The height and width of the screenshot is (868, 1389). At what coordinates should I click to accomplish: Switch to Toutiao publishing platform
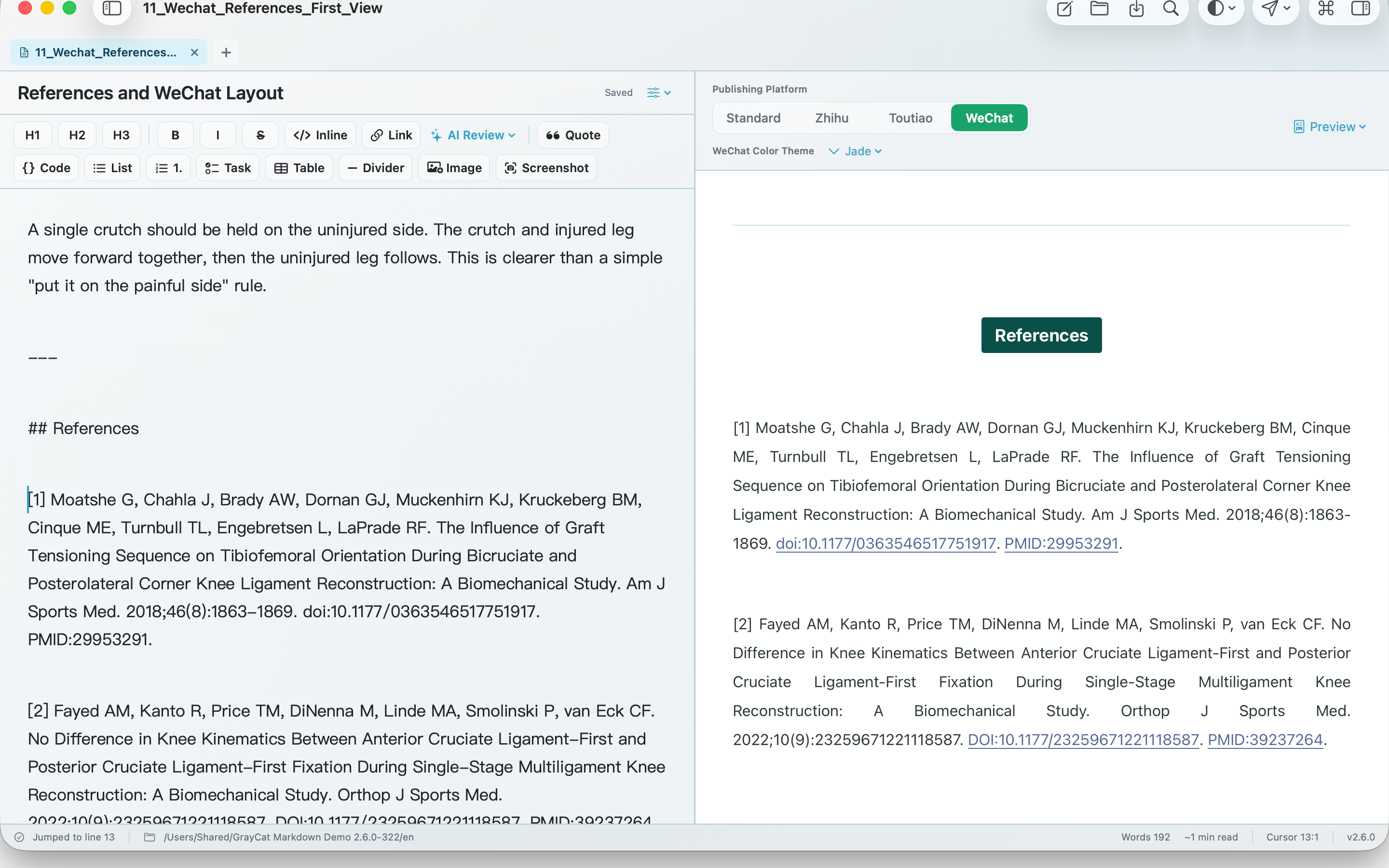(x=910, y=118)
